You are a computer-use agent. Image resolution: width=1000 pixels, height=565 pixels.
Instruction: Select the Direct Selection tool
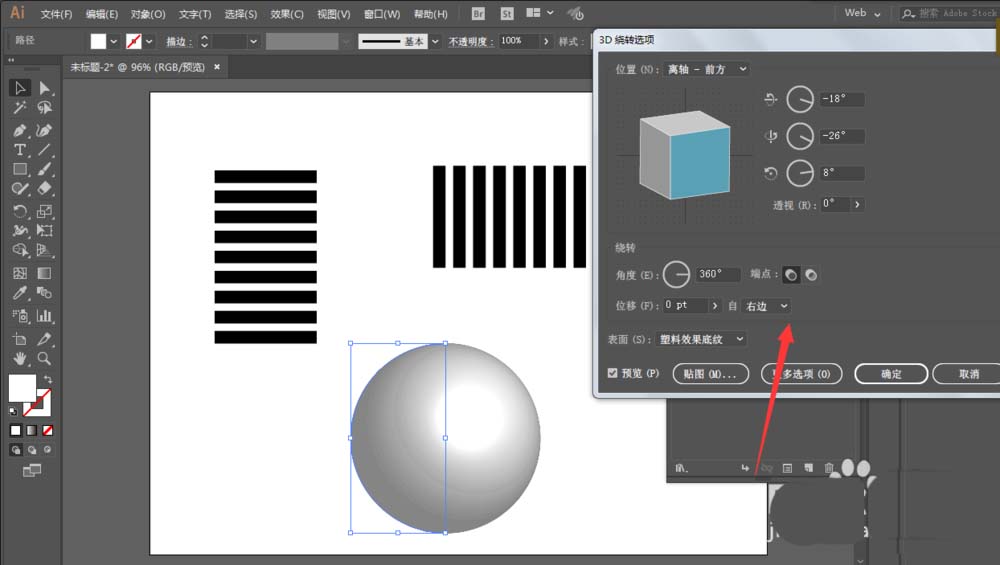[x=44, y=88]
